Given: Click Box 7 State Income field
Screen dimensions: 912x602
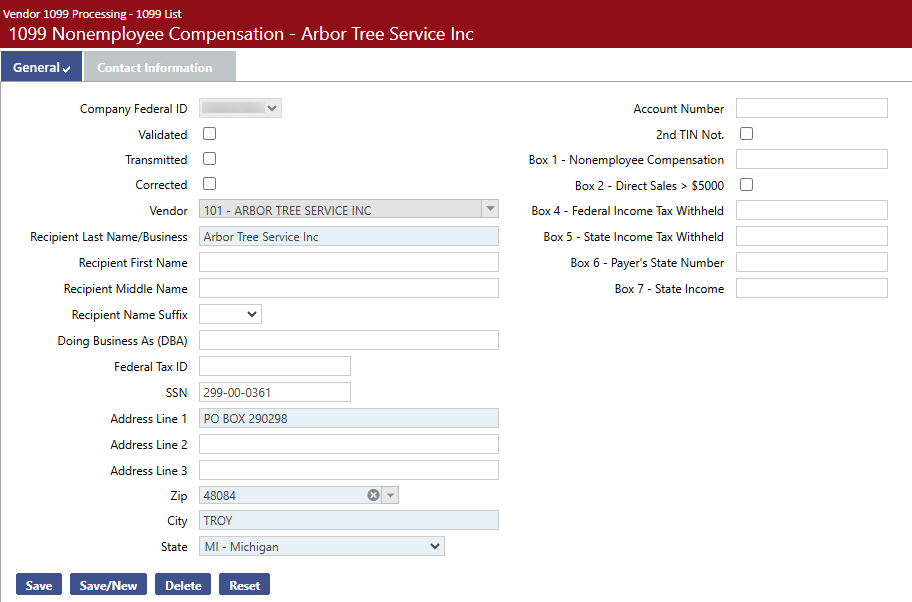Looking at the screenshot, I should pos(812,288).
